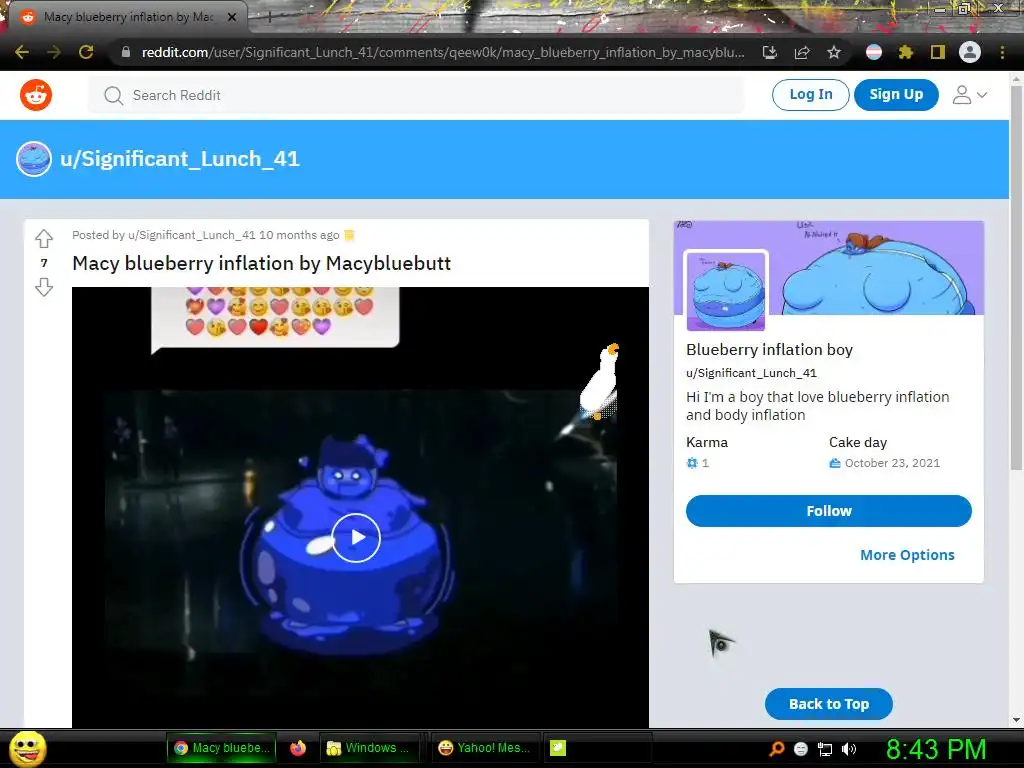Click the Reddit logo home icon
Viewport: 1024px width, 768px height.
[x=36, y=95]
